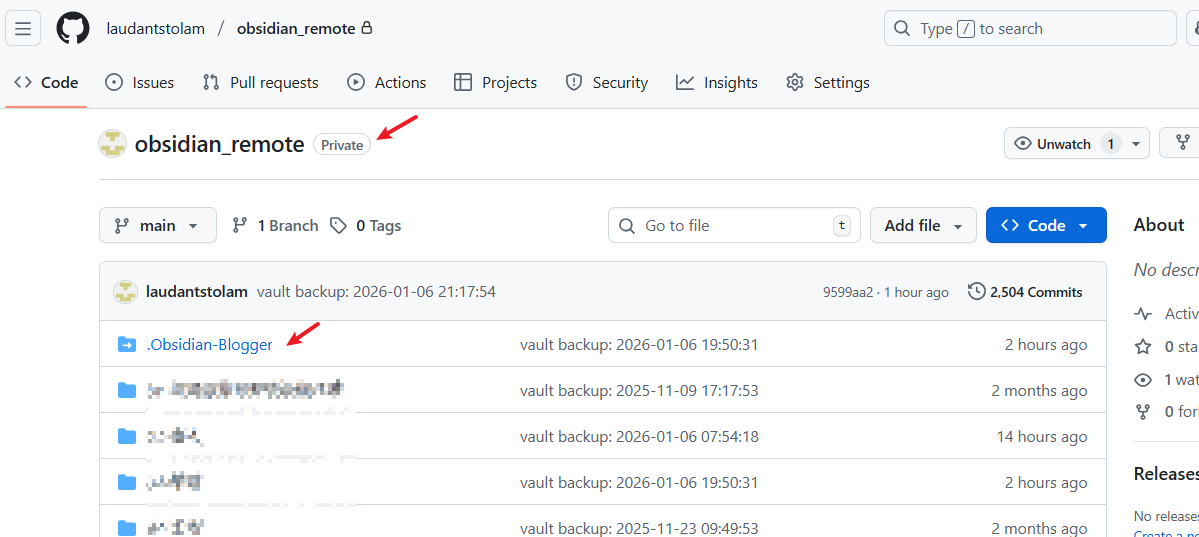Open the hamburger navigation menu
Screen dimensions: 1199x537
tap(23, 29)
